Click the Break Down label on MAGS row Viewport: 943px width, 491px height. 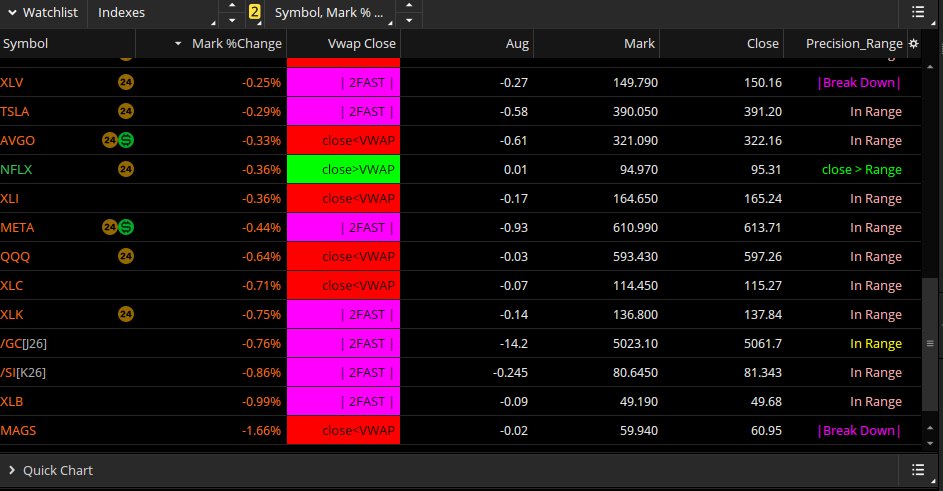click(859, 430)
